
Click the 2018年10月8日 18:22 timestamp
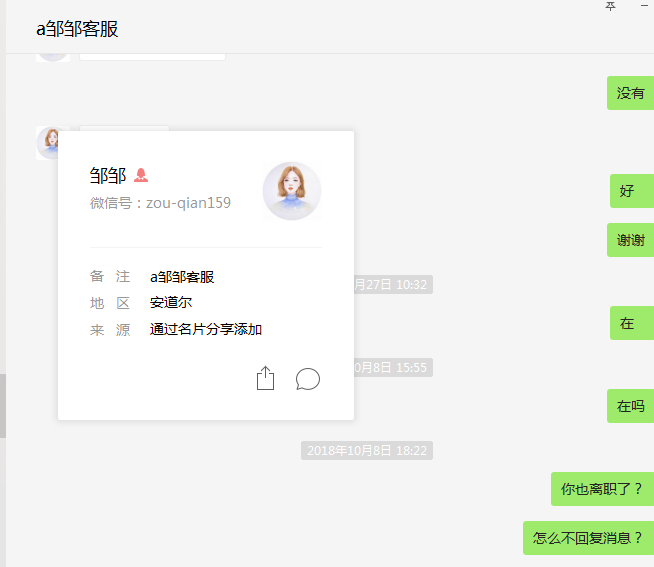click(x=367, y=451)
